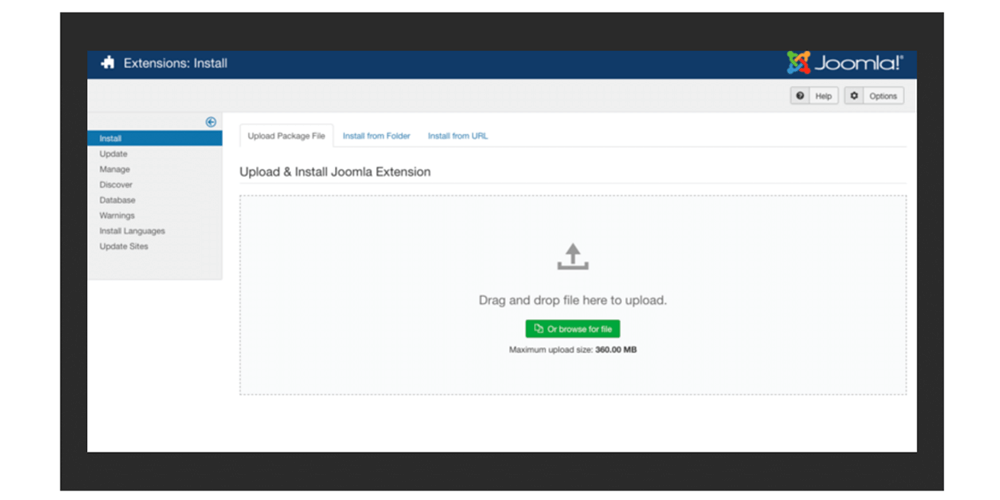Click the upload arrow icon
The width and height of the screenshot is (1000, 500).
pos(573,256)
